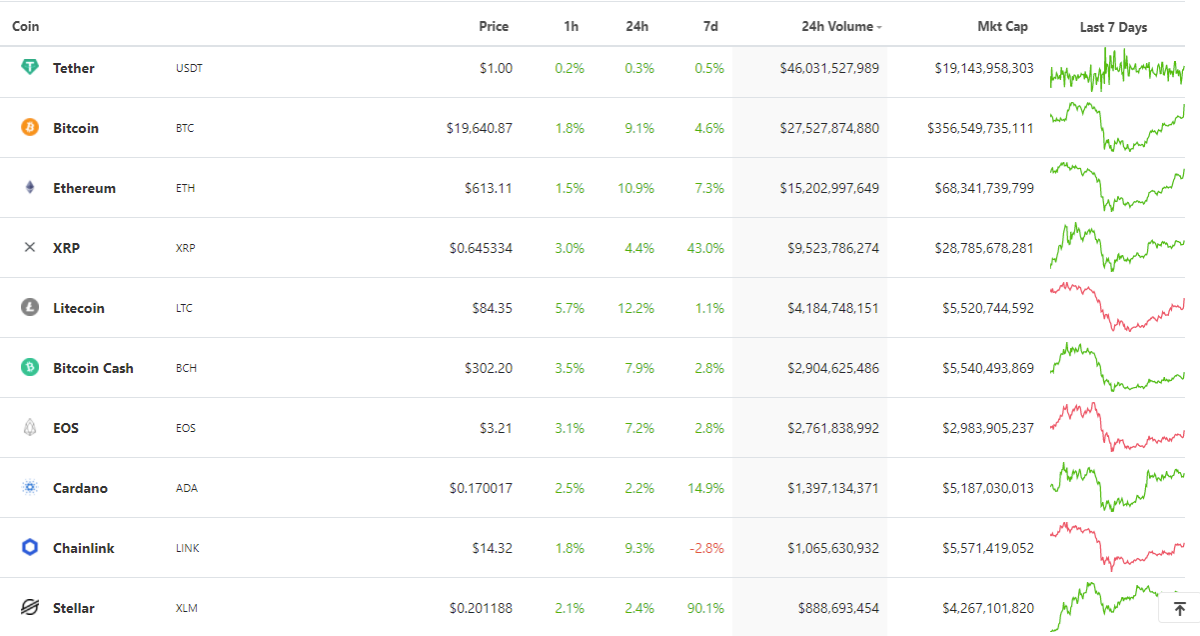
Task: Click the Cardano dotted logo icon
Action: 30,487
